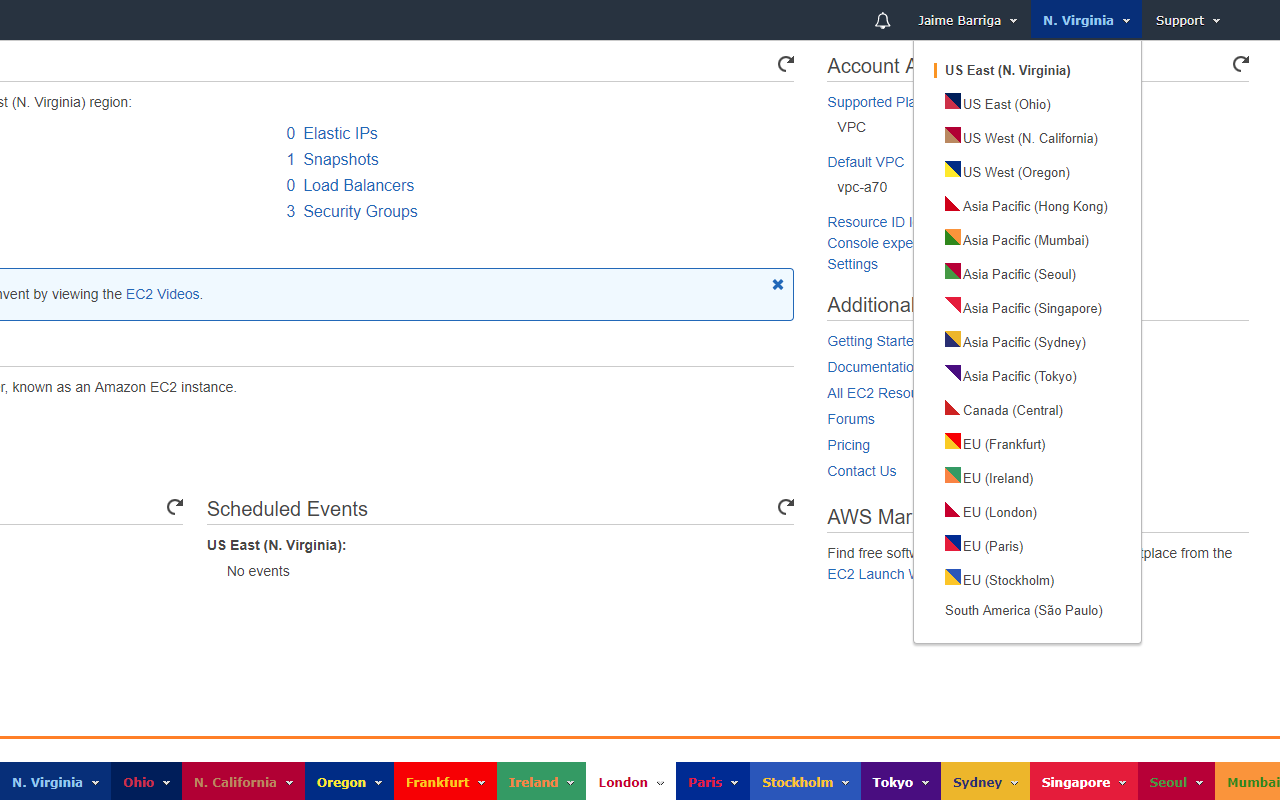Viewport: 1280px width, 800px height.
Task: Choose US West (Oregon) region text
Action: [x=1016, y=172]
